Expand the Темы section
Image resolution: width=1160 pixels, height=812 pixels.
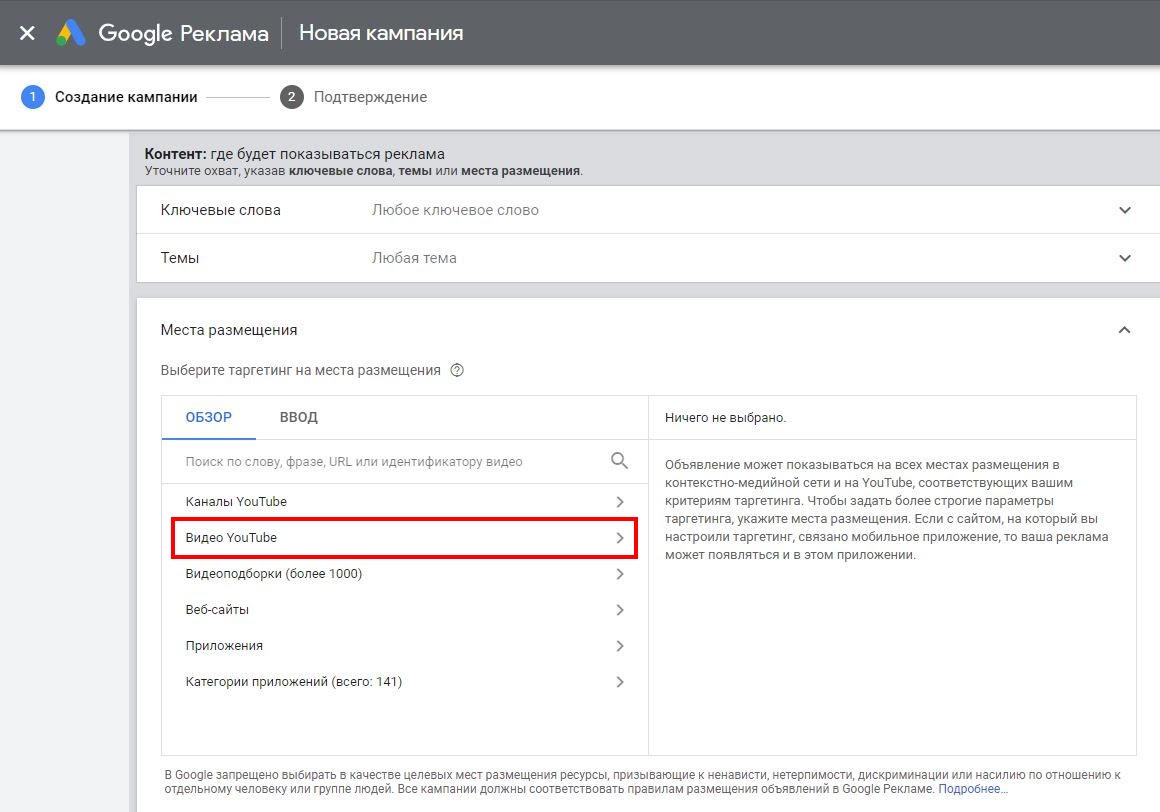click(x=1124, y=258)
